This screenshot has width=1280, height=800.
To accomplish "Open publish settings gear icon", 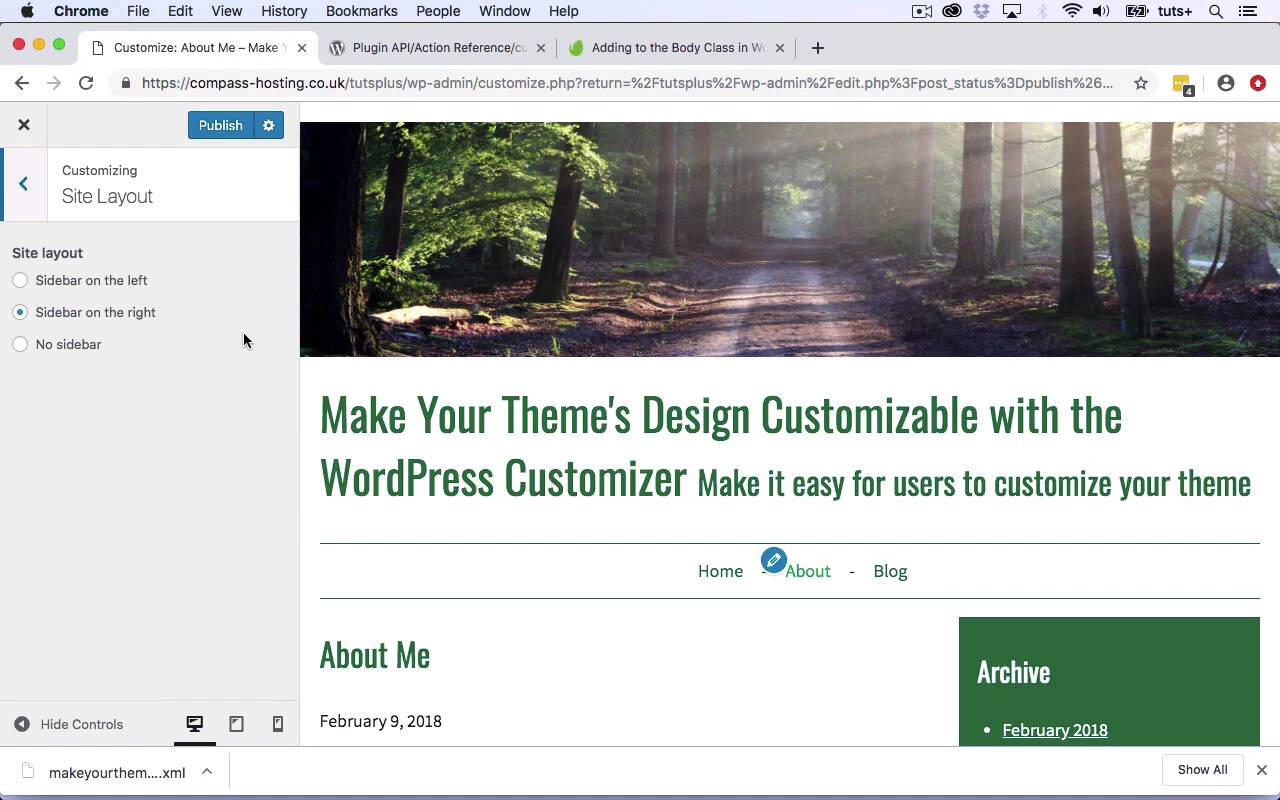I will (268, 125).
